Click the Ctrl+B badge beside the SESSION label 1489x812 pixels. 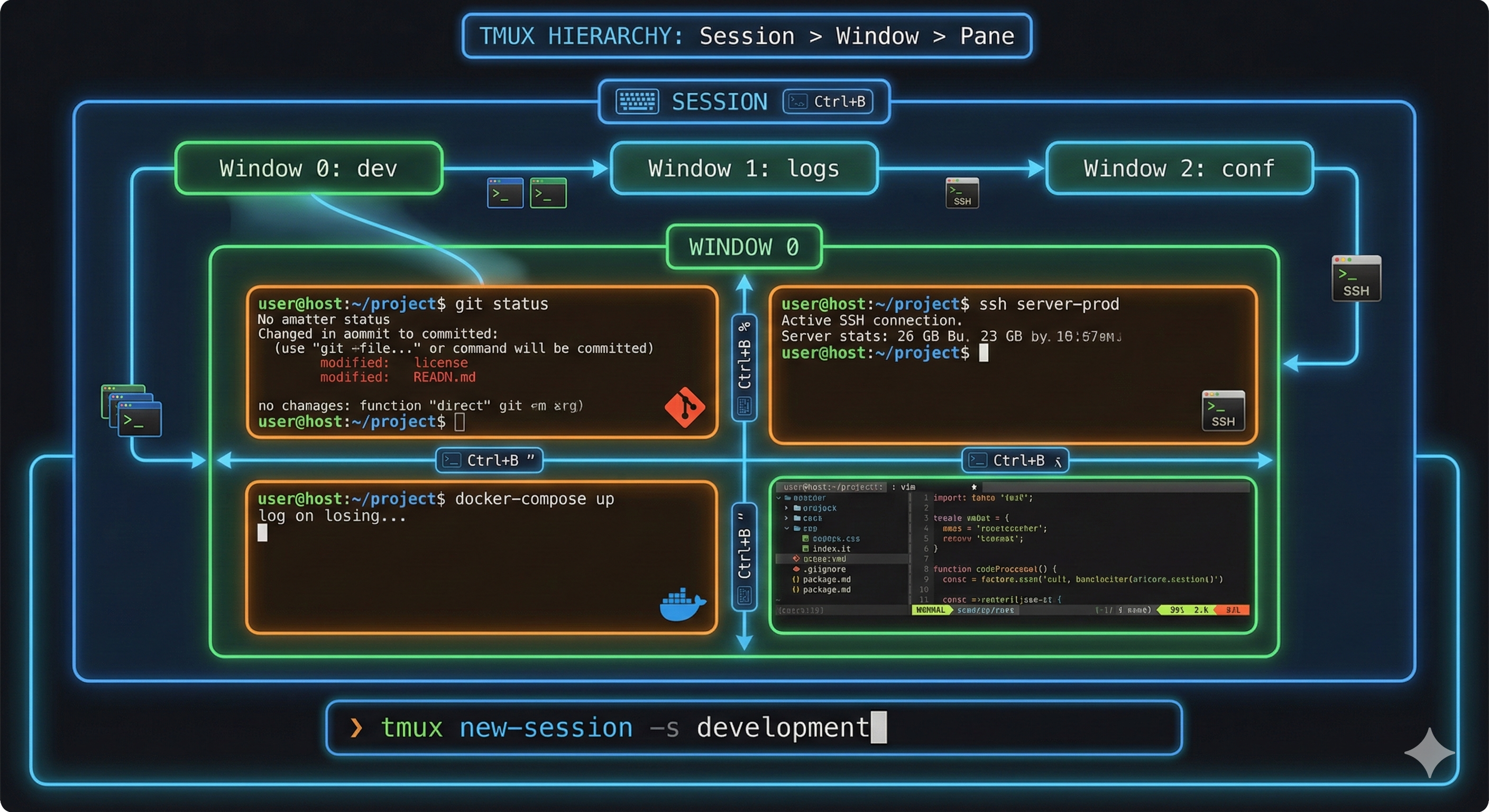tap(829, 101)
